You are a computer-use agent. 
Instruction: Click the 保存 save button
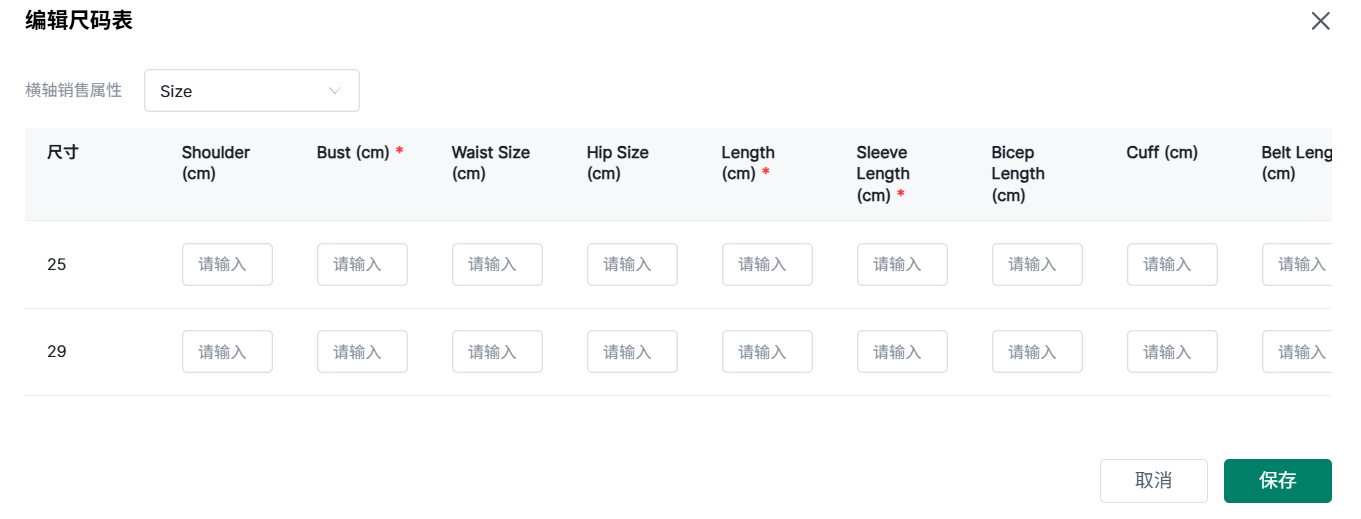(1277, 481)
